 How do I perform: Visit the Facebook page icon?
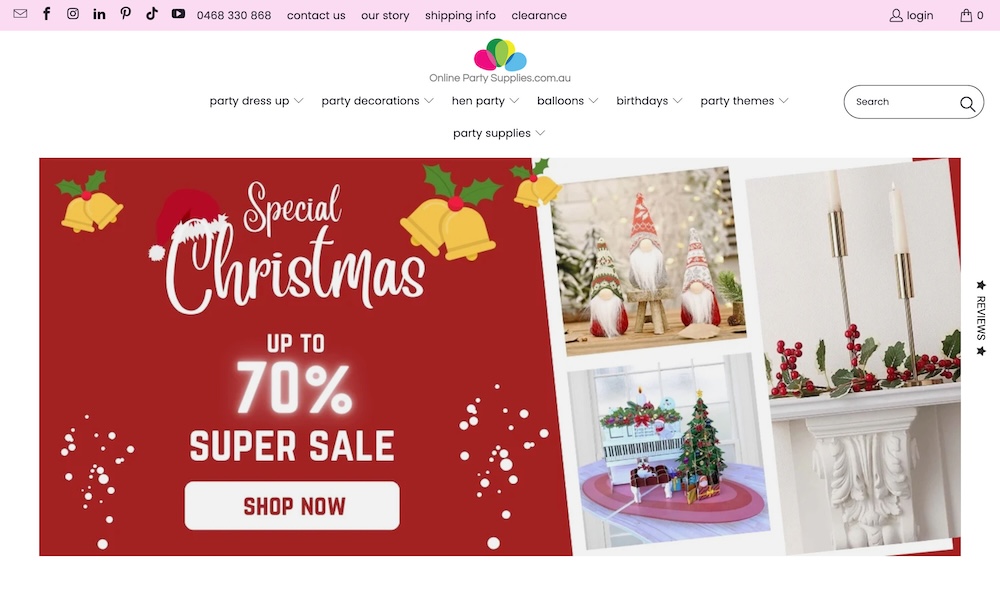coord(47,14)
